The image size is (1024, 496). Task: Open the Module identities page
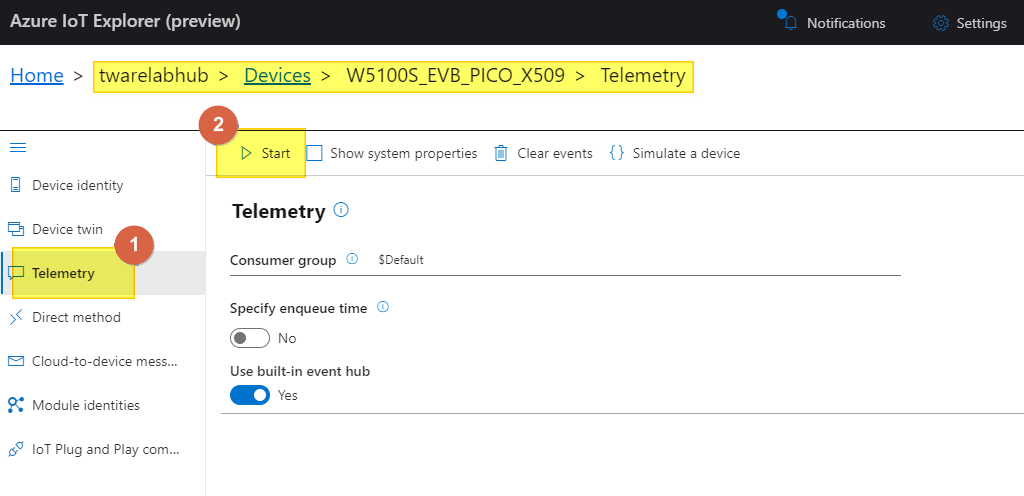[x=103, y=405]
